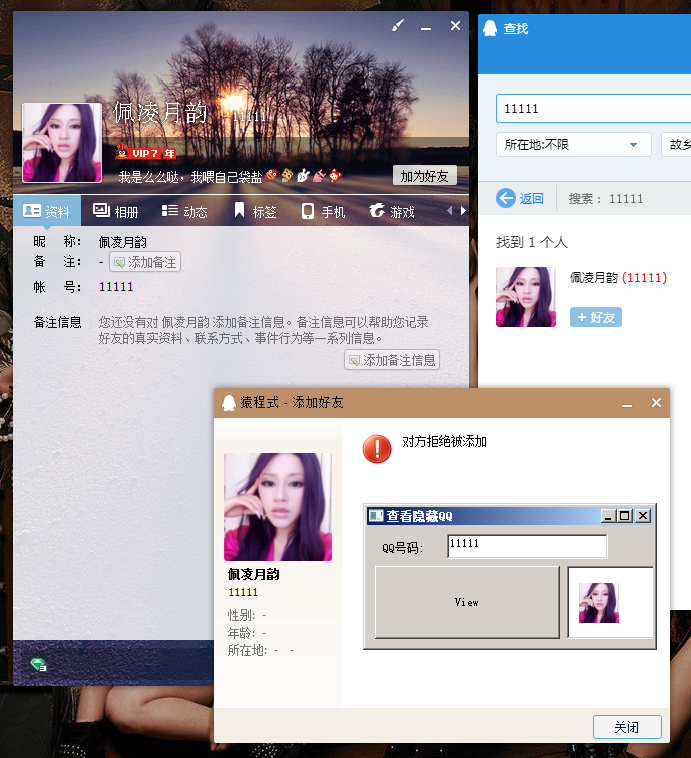
Task: Click the 加为好友 button on profile
Action: (424, 176)
